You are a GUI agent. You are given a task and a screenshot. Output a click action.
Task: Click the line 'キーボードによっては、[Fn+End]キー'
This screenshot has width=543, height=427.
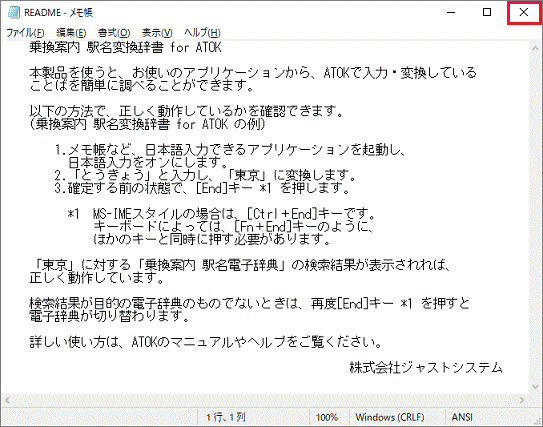pos(234,226)
